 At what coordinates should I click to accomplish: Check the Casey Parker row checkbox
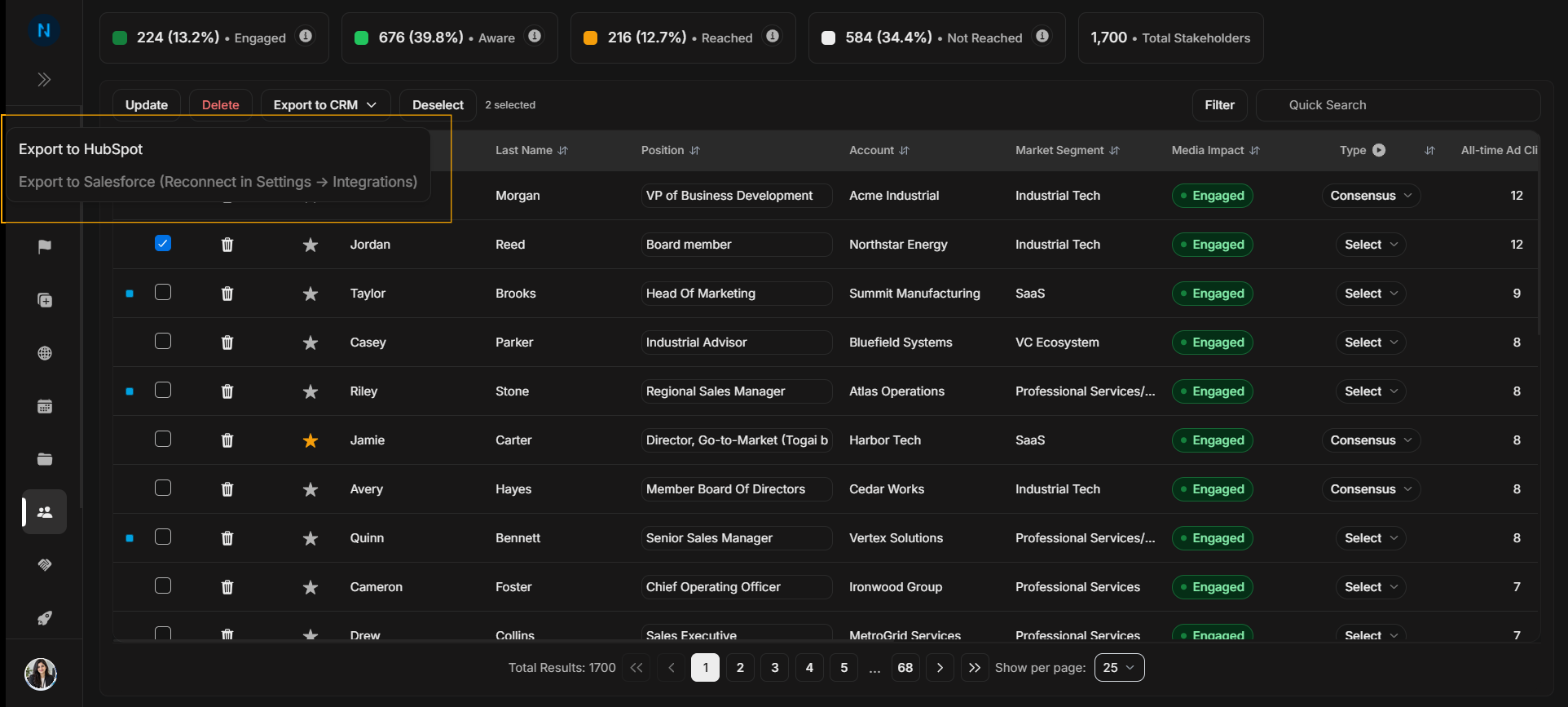(x=163, y=341)
